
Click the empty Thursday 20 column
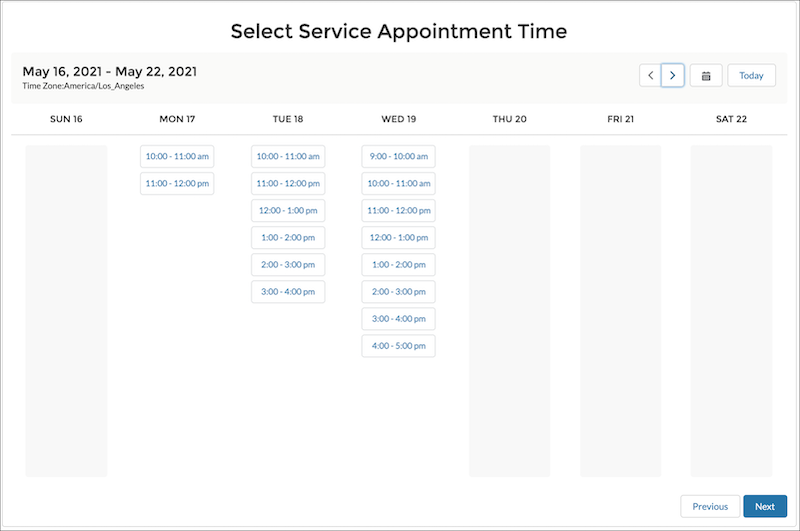(510, 311)
